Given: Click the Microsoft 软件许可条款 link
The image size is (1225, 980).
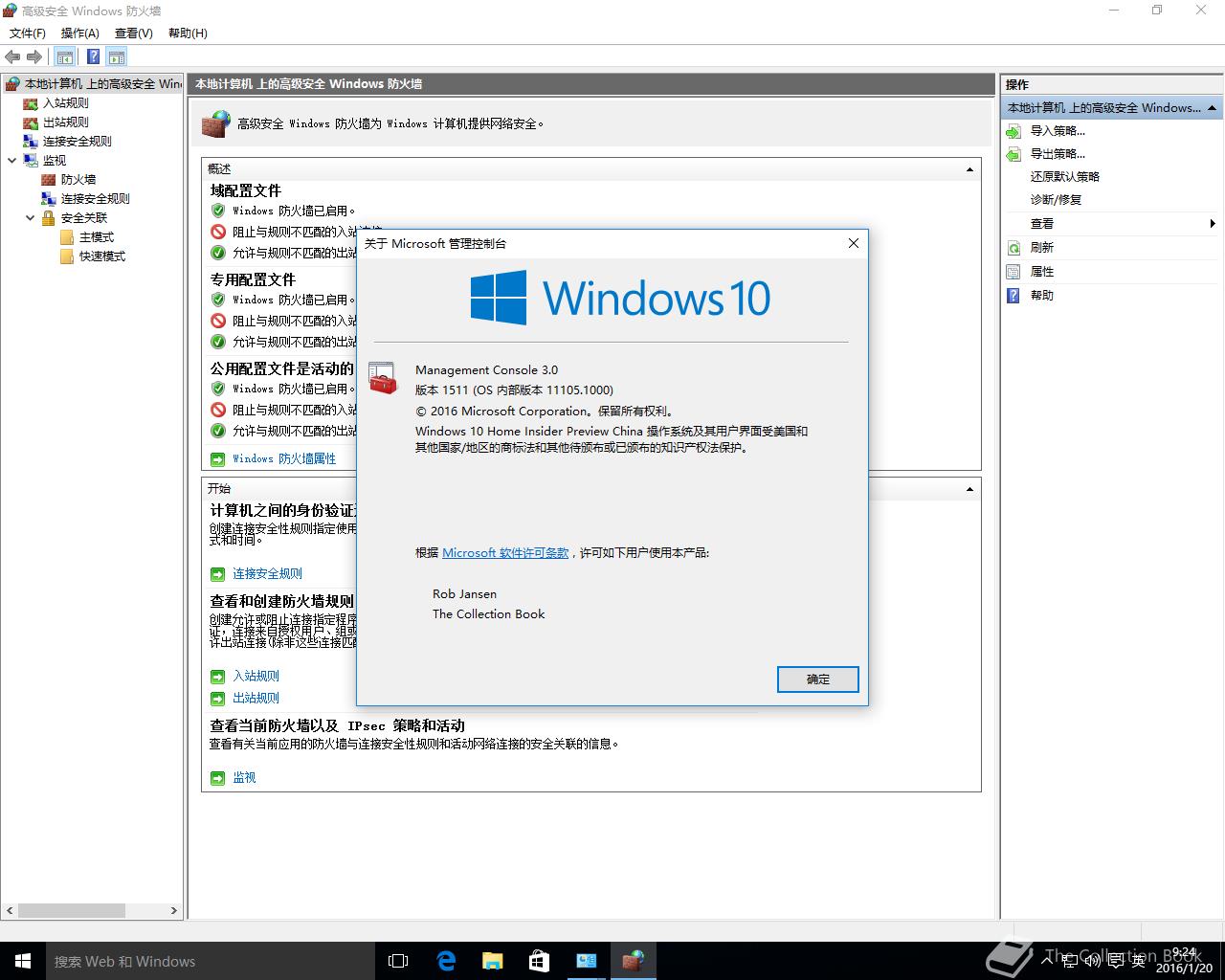Looking at the screenshot, I should pyautogui.click(x=505, y=553).
